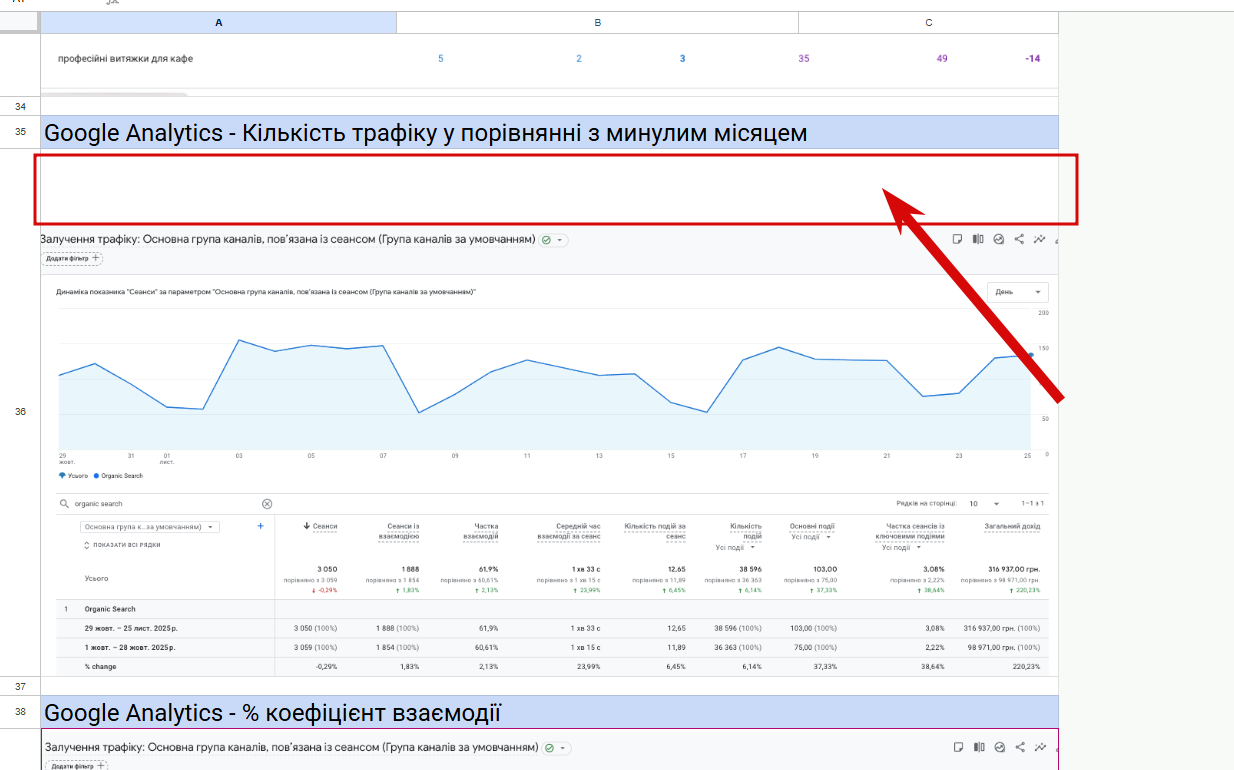Click the '% change' row label
This screenshot has width=1234, height=770.
(101, 667)
